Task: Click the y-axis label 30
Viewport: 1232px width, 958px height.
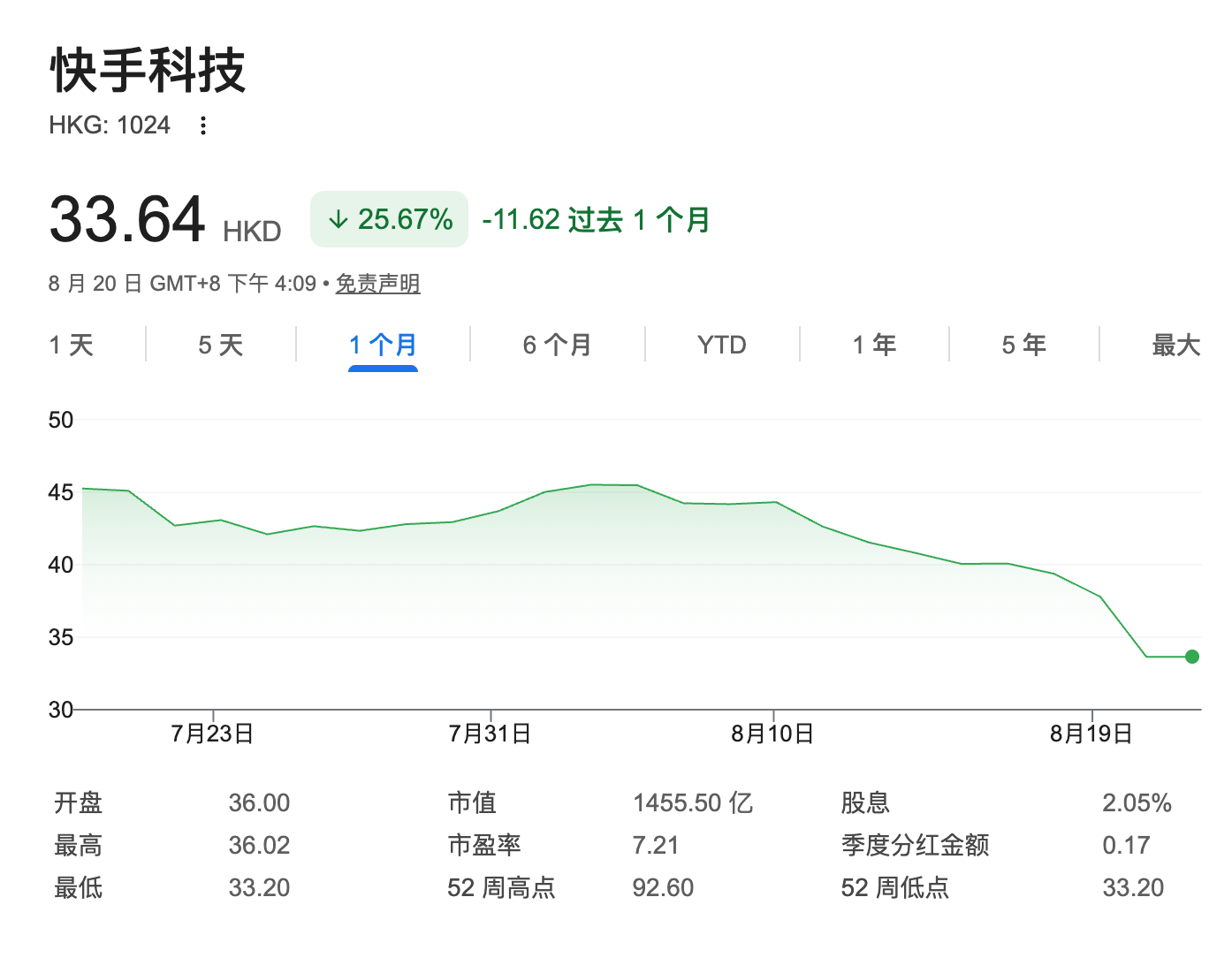Action: click(61, 710)
